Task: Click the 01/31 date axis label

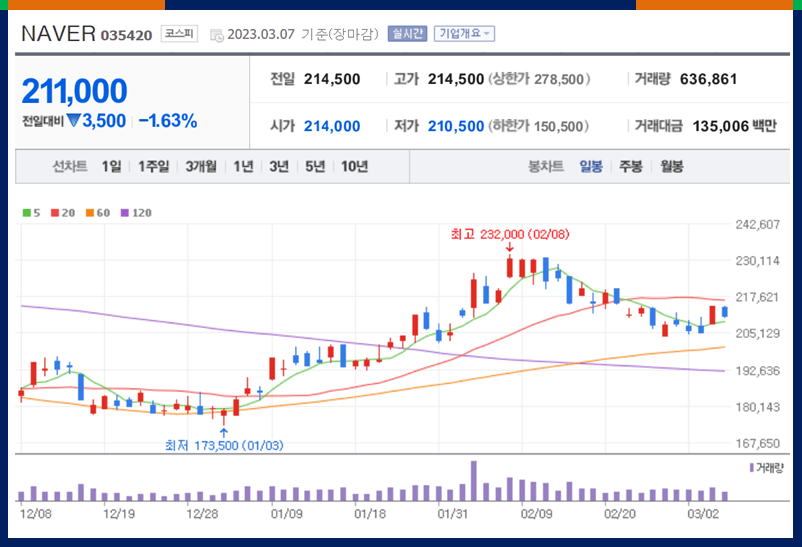Action: [453, 514]
